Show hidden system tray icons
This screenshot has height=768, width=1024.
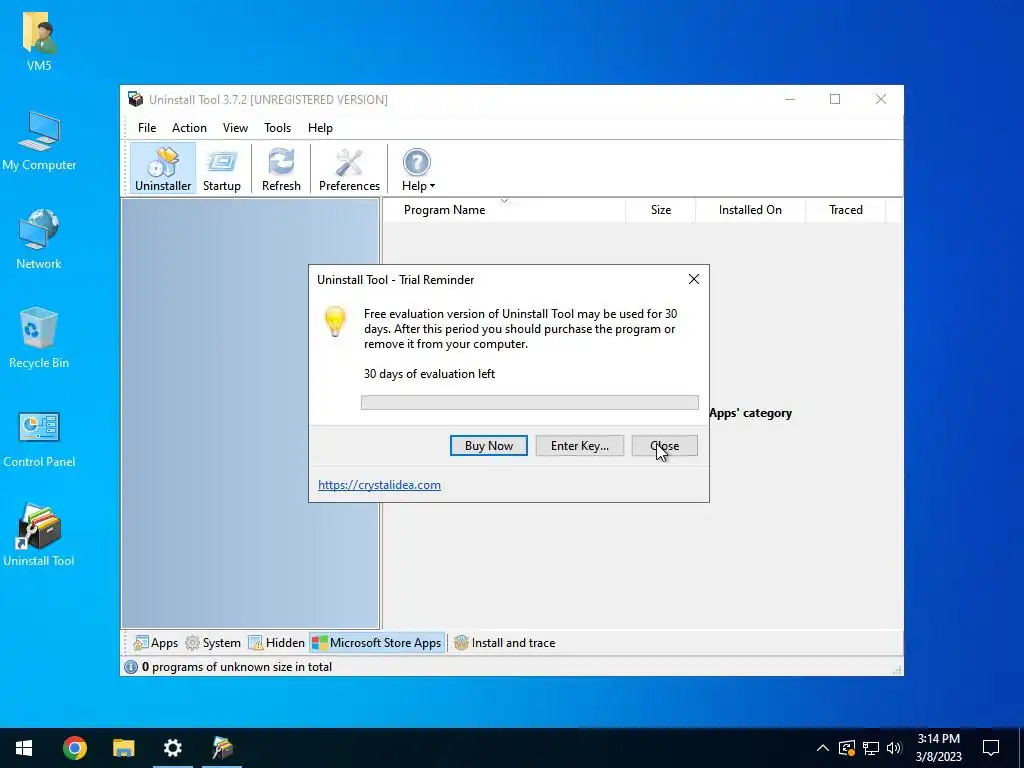point(823,748)
